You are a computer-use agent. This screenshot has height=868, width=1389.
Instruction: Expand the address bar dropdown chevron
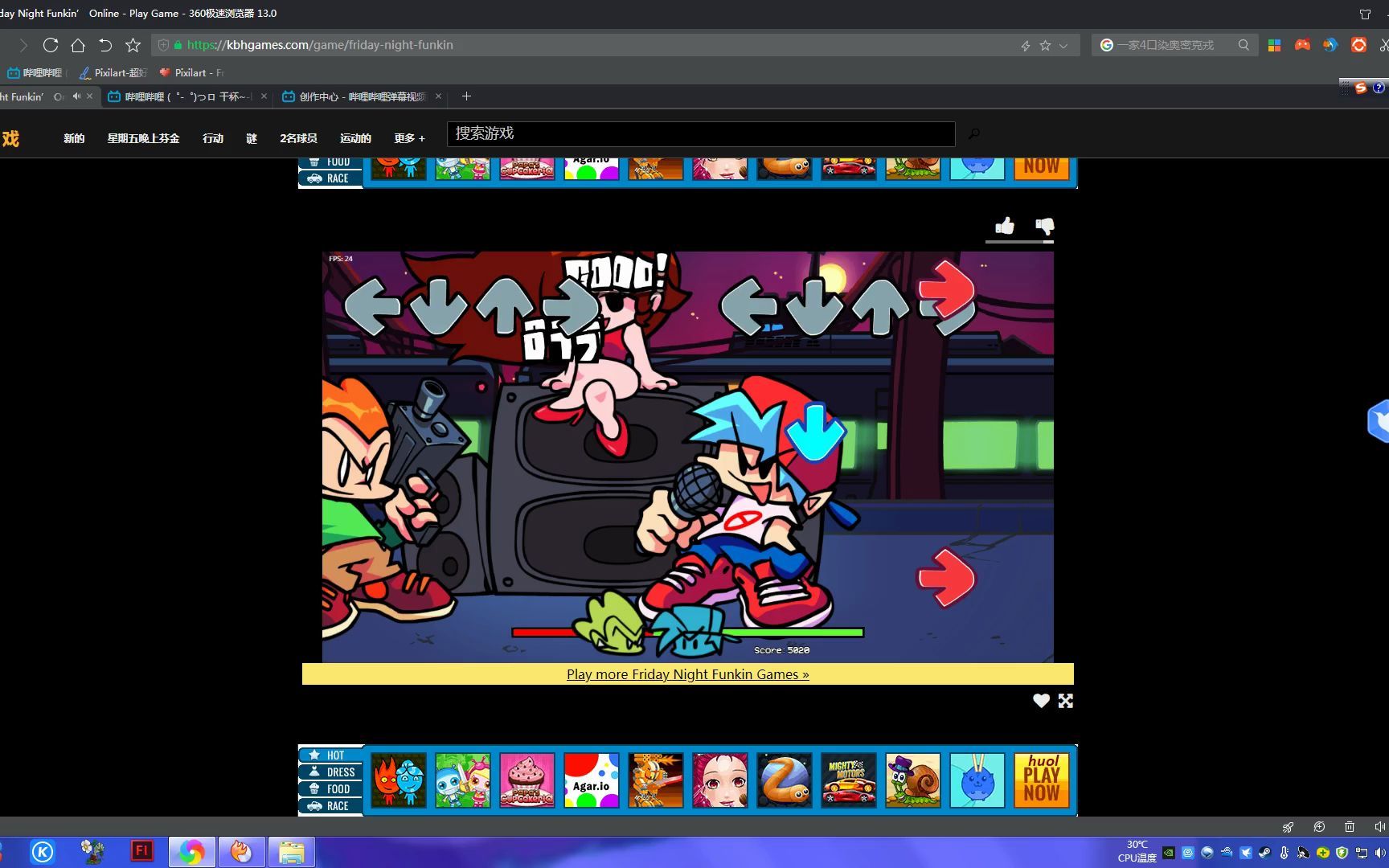click(x=1063, y=46)
